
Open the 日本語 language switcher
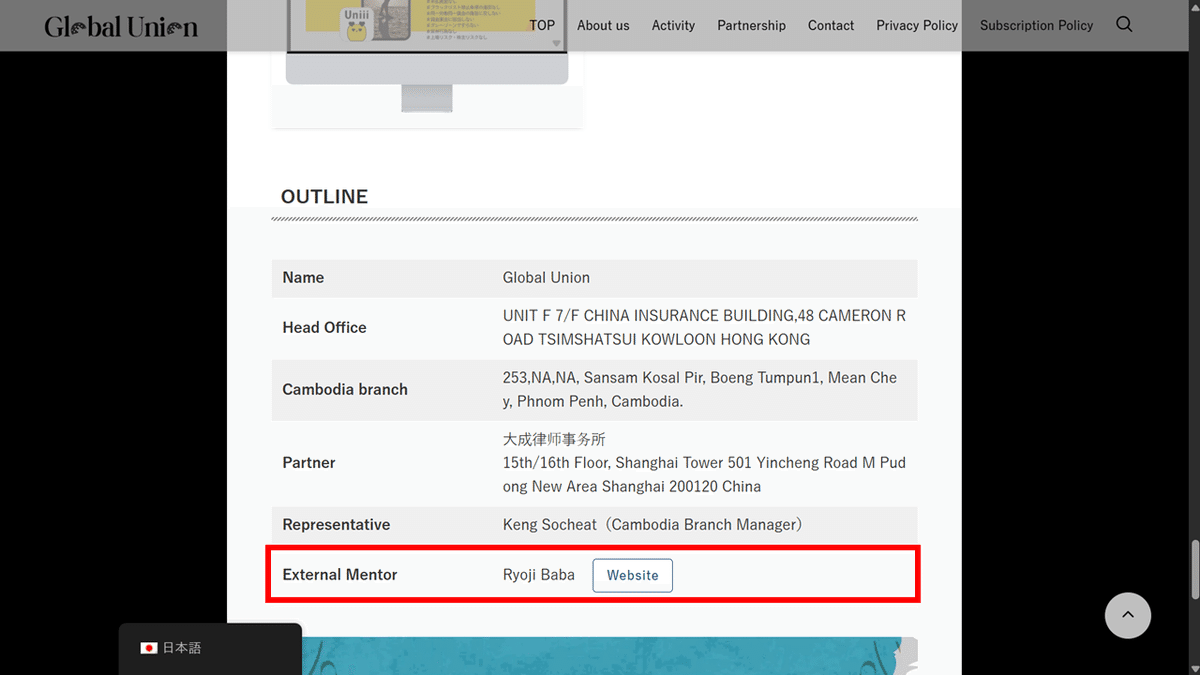(x=210, y=648)
